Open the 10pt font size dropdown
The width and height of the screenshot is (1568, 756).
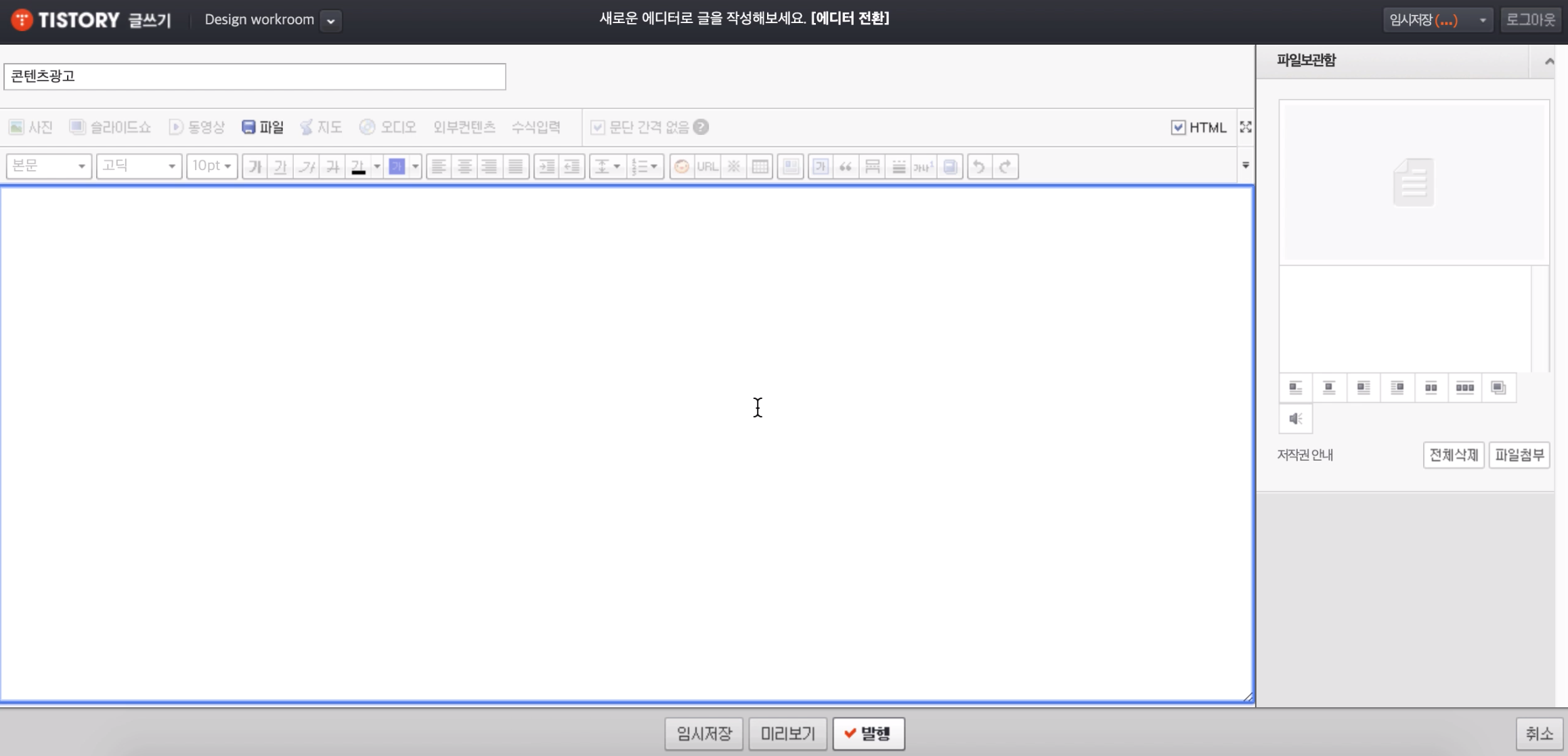[212, 166]
